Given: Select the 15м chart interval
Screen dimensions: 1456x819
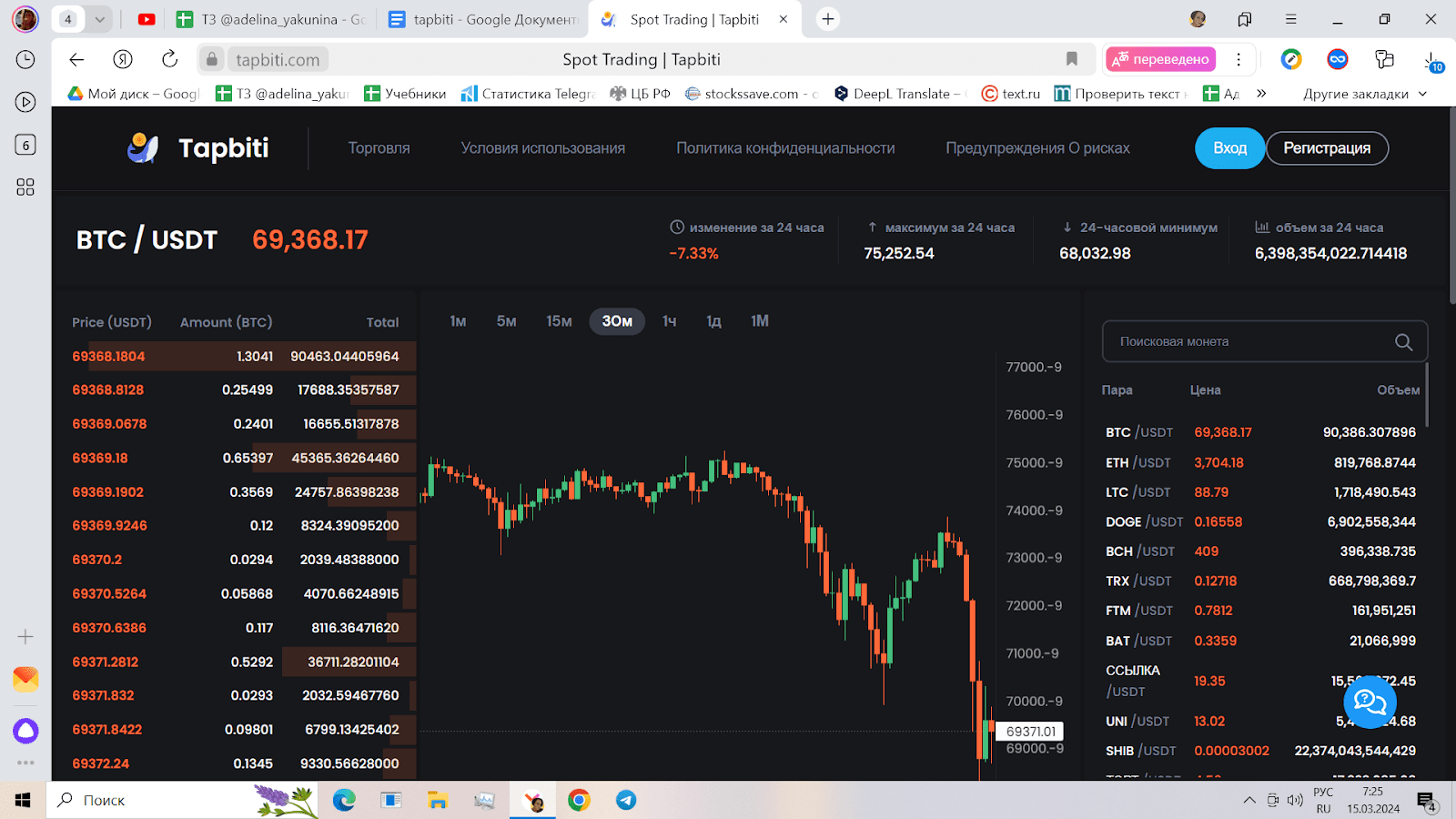Looking at the screenshot, I should pyautogui.click(x=559, y=321).
